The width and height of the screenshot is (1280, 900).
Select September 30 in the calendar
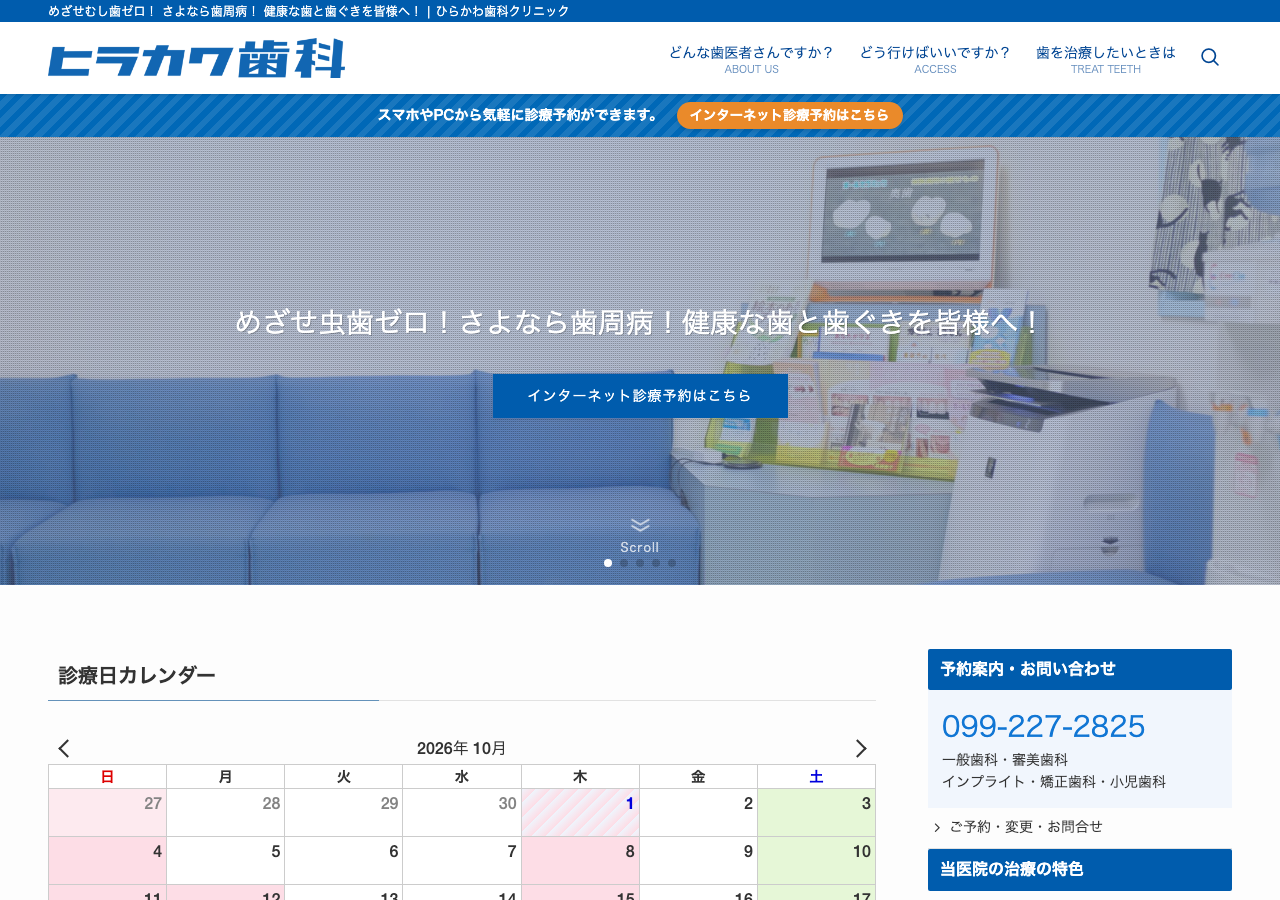coord(462,812)
